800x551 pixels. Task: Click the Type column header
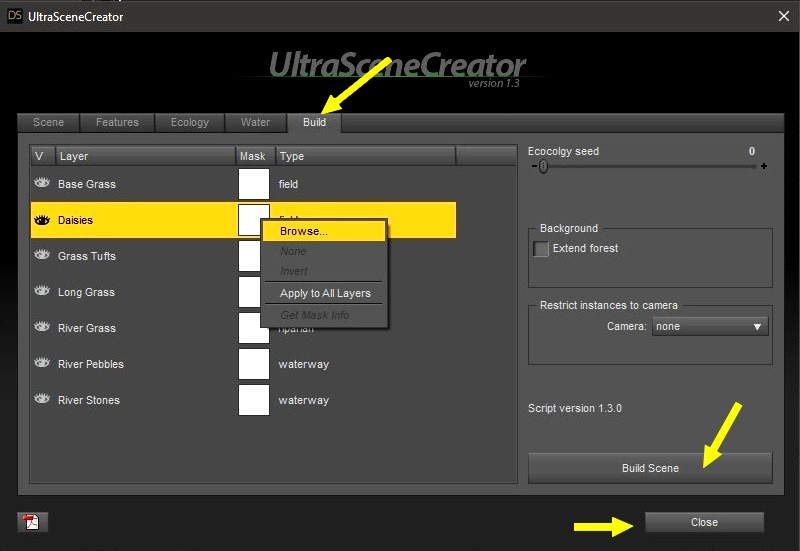pyautogui.click(x=365, y=156)
